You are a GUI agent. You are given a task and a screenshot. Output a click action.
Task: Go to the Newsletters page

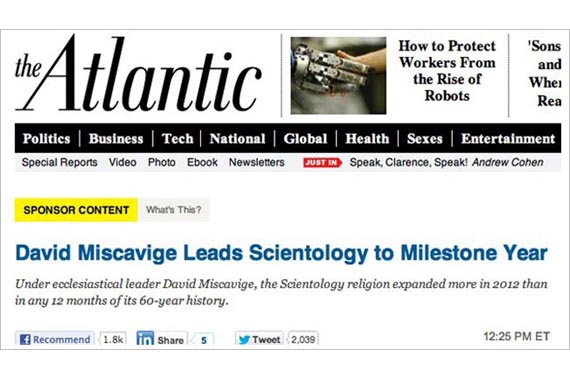(x=257, y=162)
